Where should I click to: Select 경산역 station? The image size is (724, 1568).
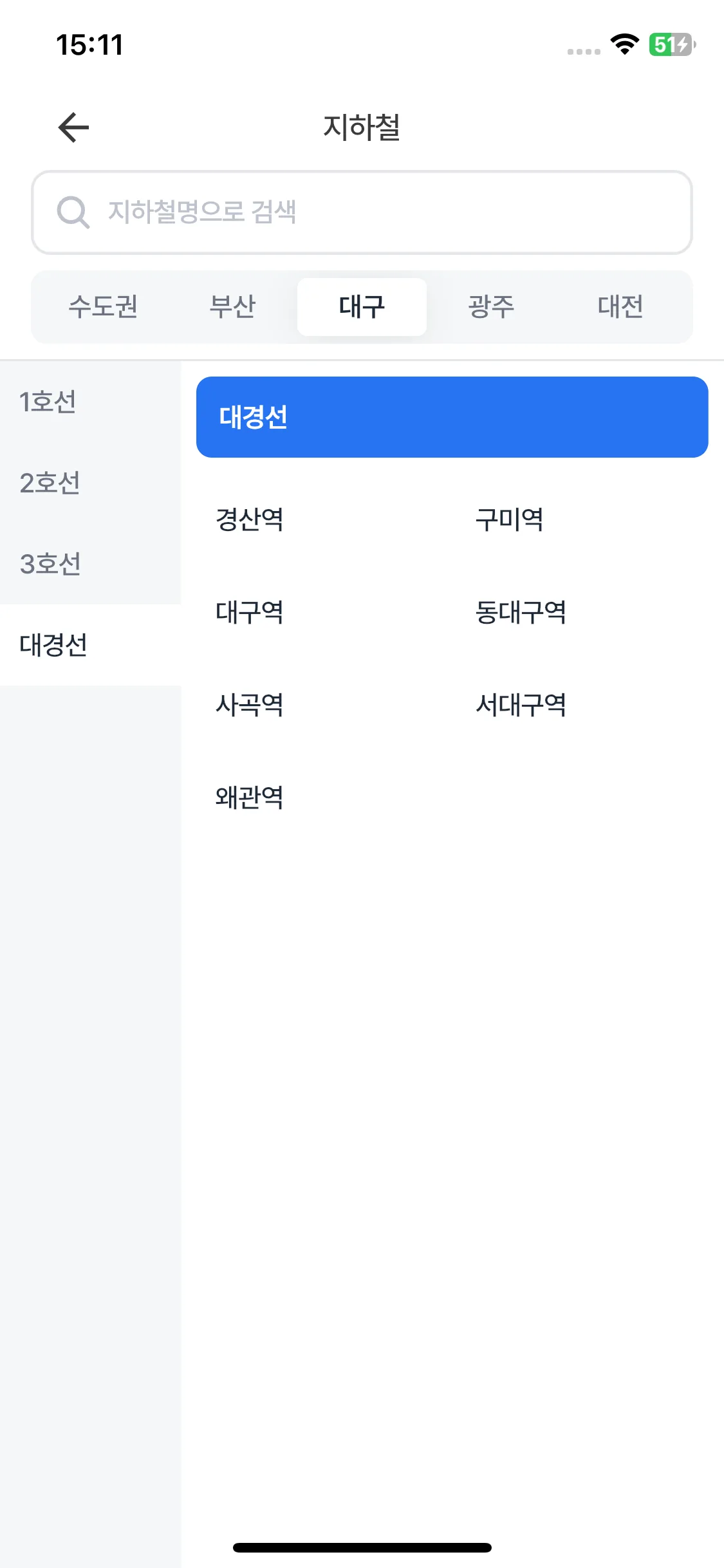(x=250, y=519)
